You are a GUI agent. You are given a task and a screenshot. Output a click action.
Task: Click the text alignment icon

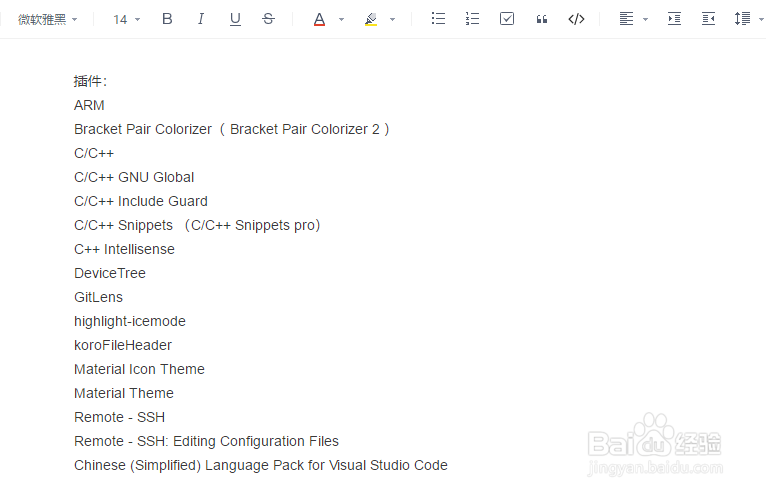pyautogui.click(x=626, y=19)
